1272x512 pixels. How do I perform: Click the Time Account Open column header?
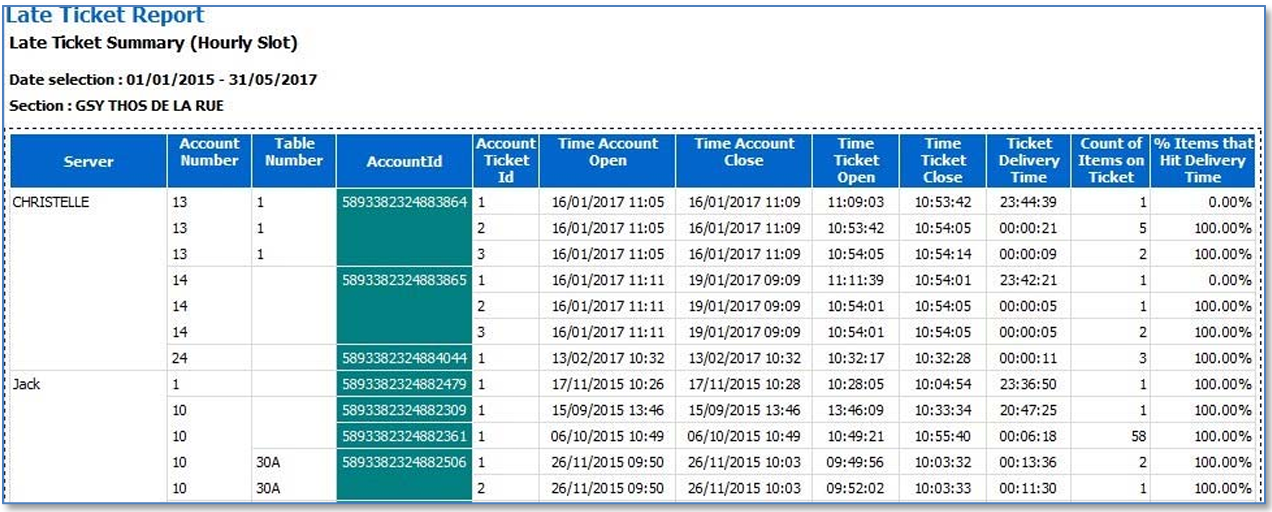pyautogui.click(x=608, y=152)
